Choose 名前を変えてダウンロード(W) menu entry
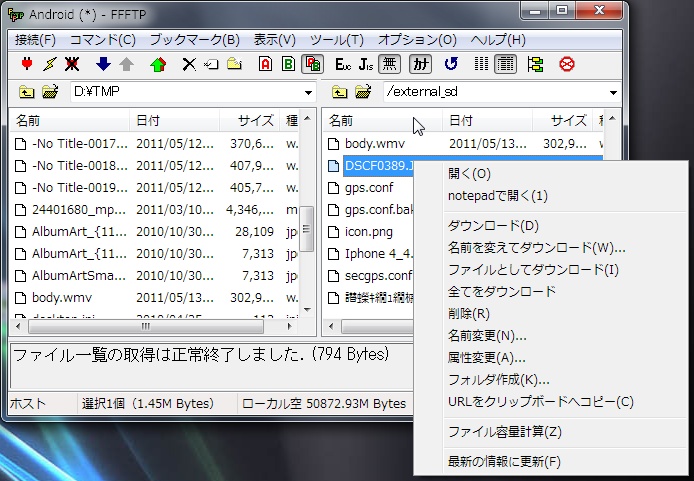Viewport: 694px width, 481px height. [x=550, y=247]
